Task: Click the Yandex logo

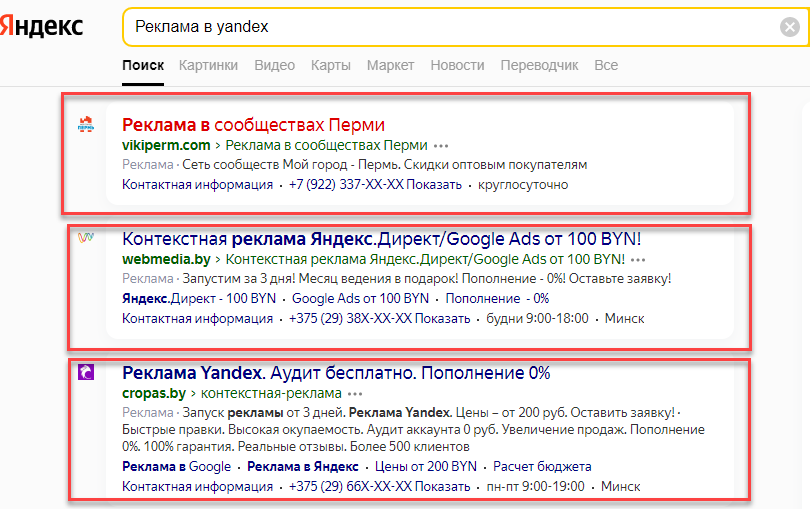Action: point(41,26)
